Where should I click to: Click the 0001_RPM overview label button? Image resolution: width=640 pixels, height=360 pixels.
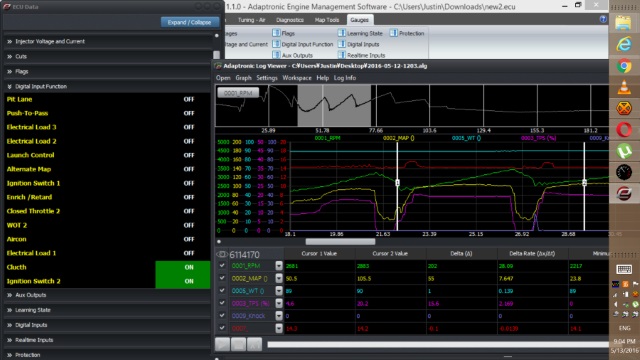[238, 93]
